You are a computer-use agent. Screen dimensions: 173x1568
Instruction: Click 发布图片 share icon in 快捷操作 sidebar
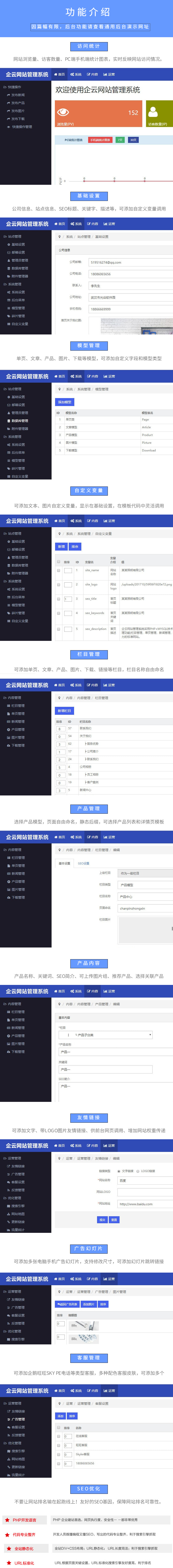[x=8, y=111]
